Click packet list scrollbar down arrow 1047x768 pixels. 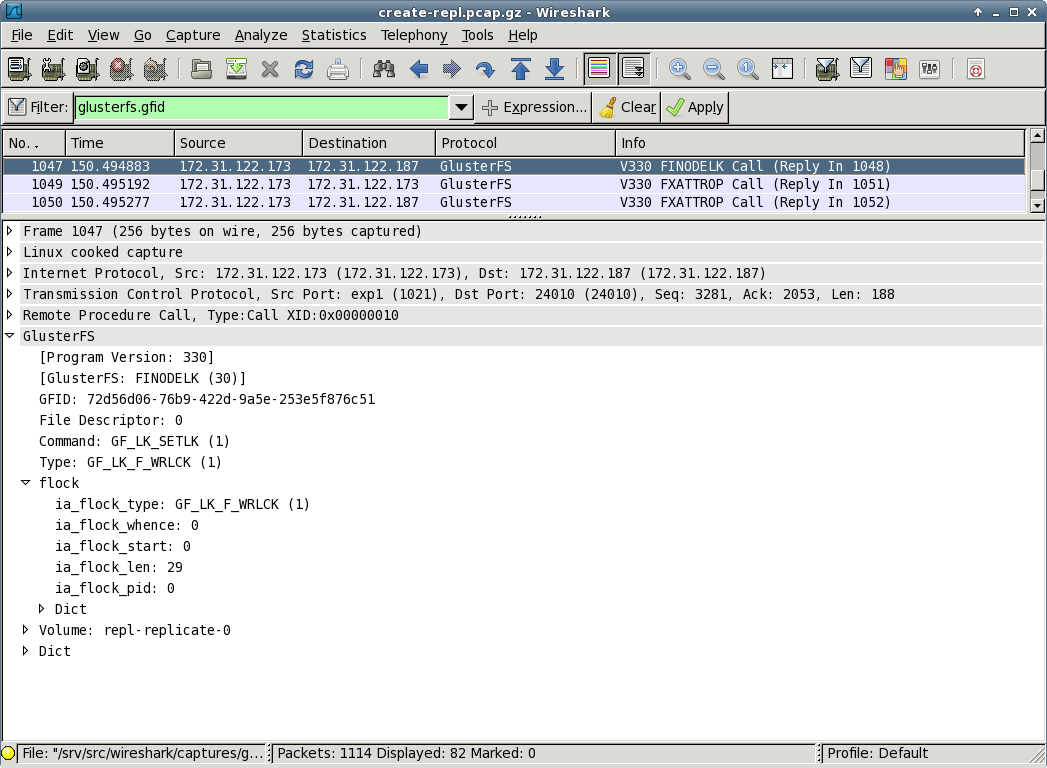click(x=1037, y=206)
